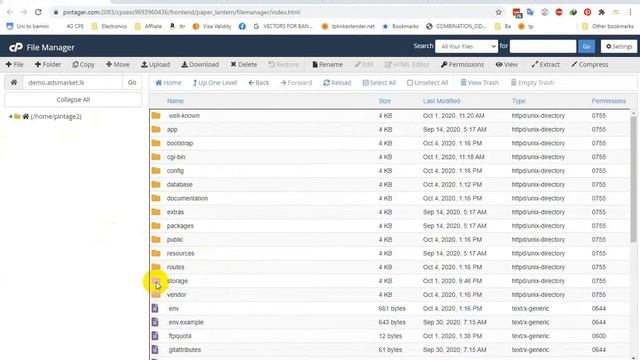Image resolution: width=640 pixels, height=360 pixels.
Task: Select the routes folder icon
Action: (x=156, y=267)
